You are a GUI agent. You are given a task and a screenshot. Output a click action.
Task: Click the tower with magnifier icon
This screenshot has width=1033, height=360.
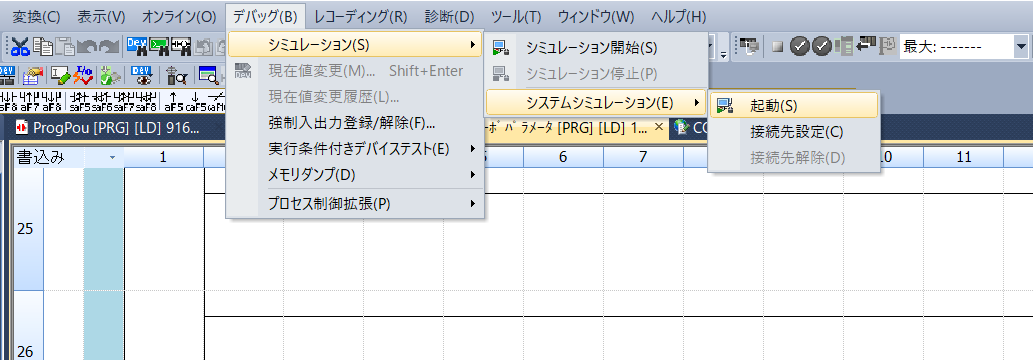[x=176, y=75]
